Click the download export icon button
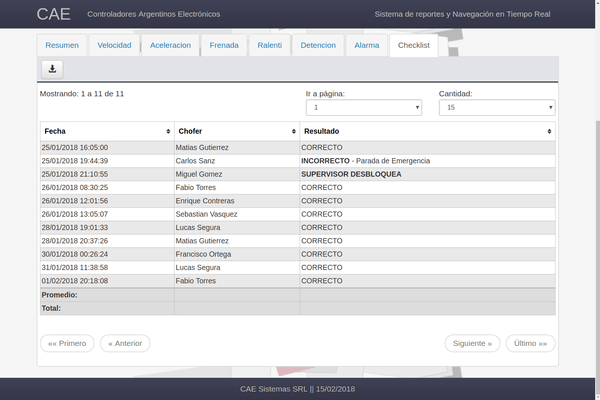This screenshot has height=400, width=600. click(52, 69)
